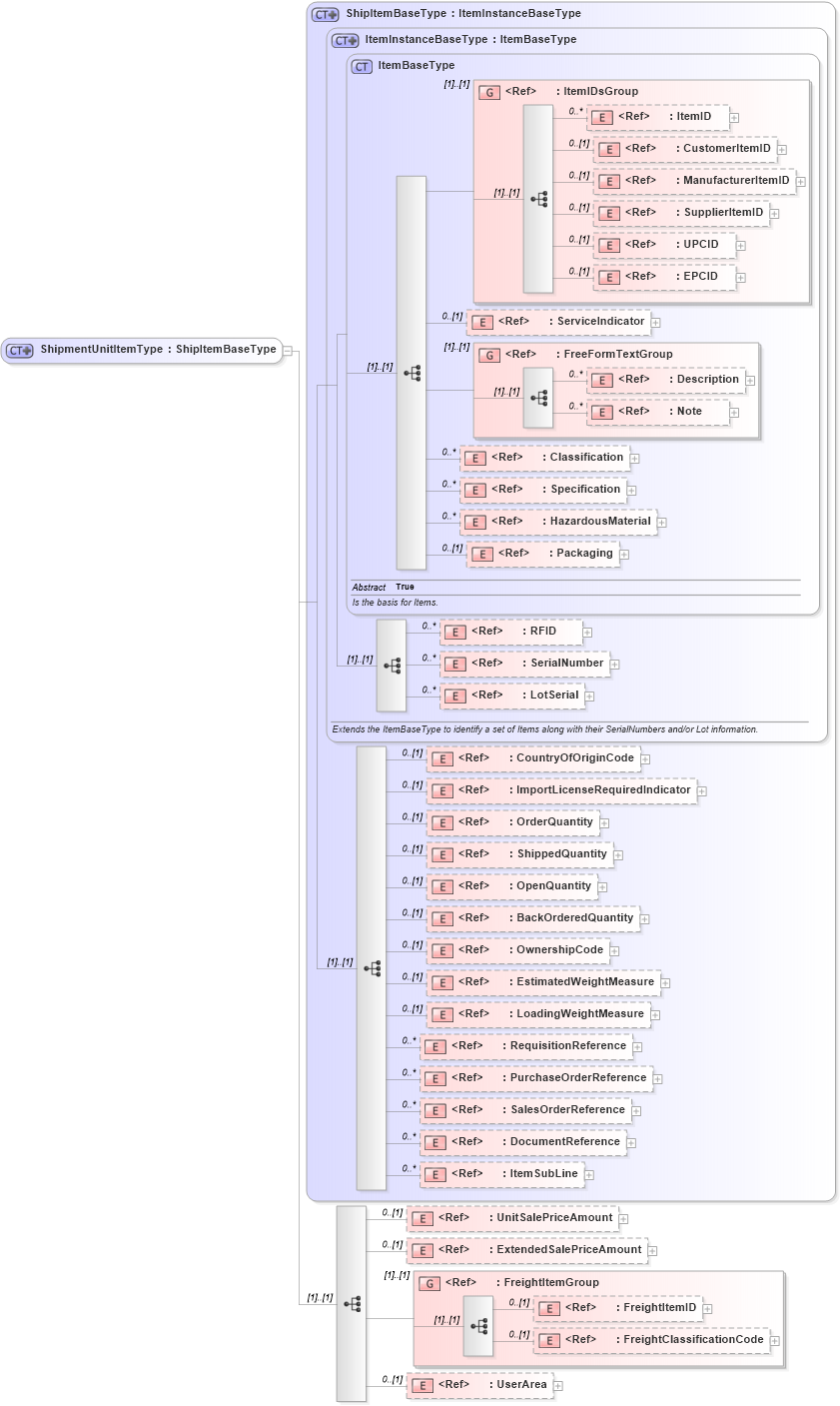
Task: Expand the Packaging element
Action: pyautogui.click(x=624, y=553)
